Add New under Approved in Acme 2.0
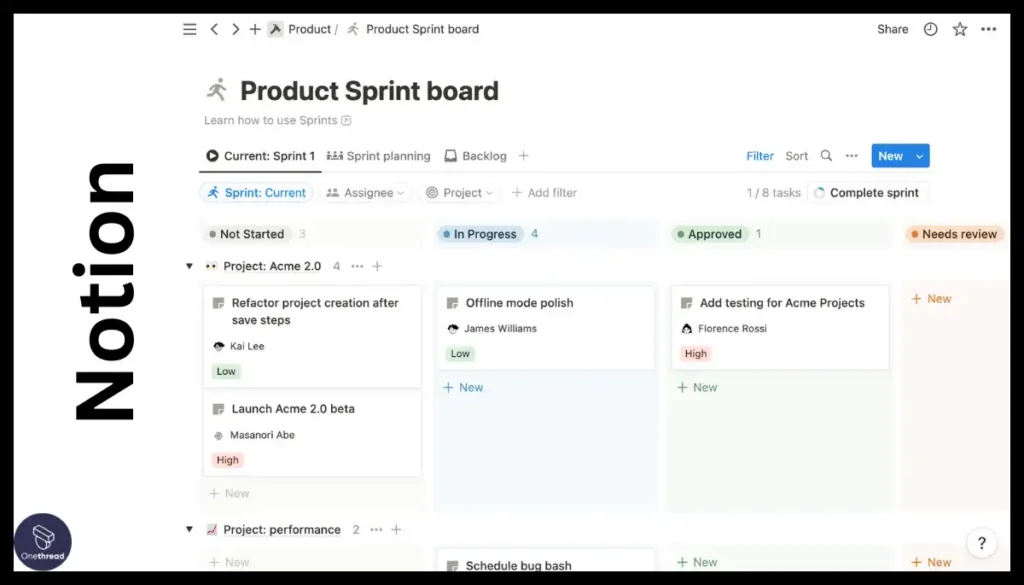This screenshot has height=585, width=1024. pos(697,388)
